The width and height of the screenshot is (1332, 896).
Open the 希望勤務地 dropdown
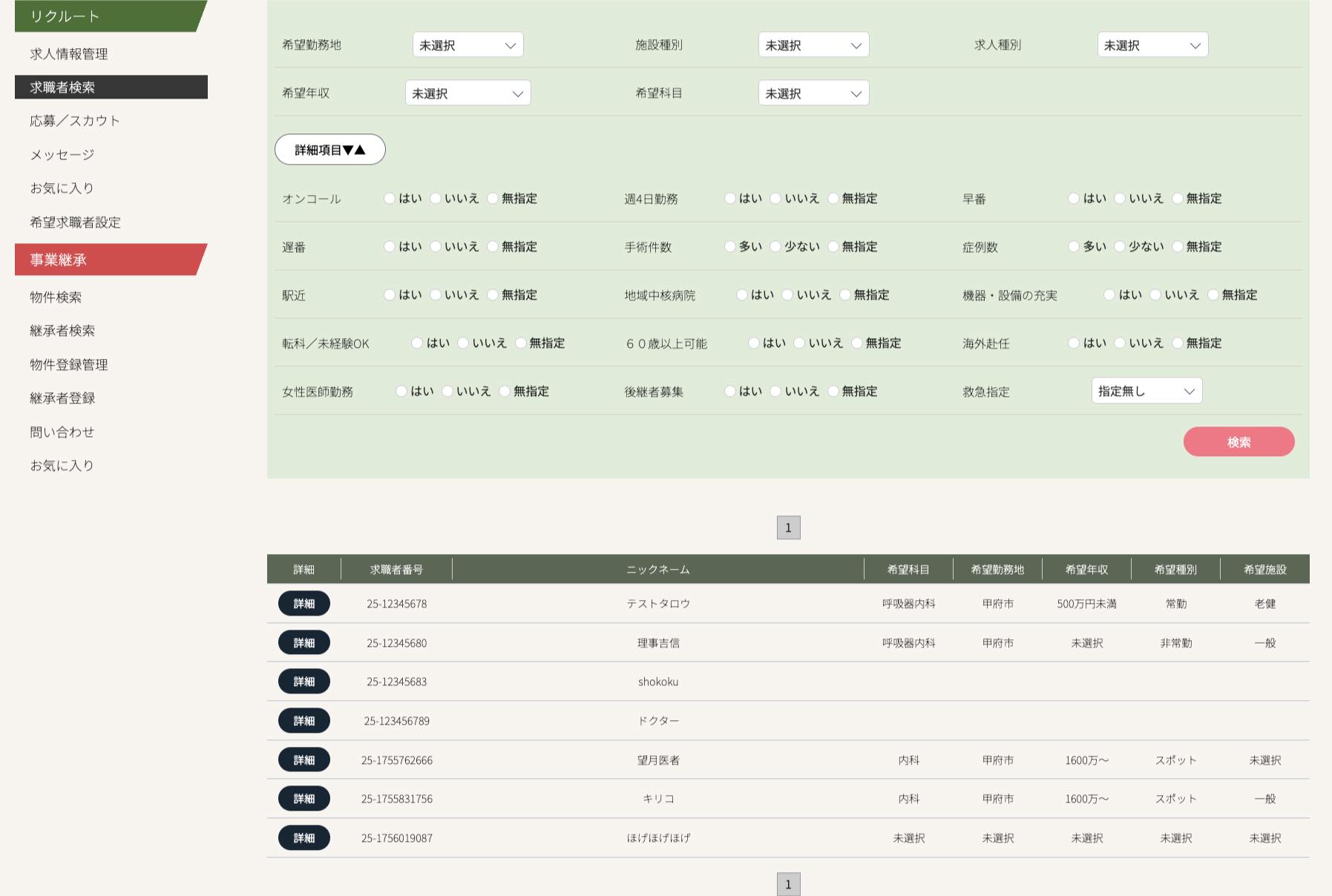[x=467, y=45]
